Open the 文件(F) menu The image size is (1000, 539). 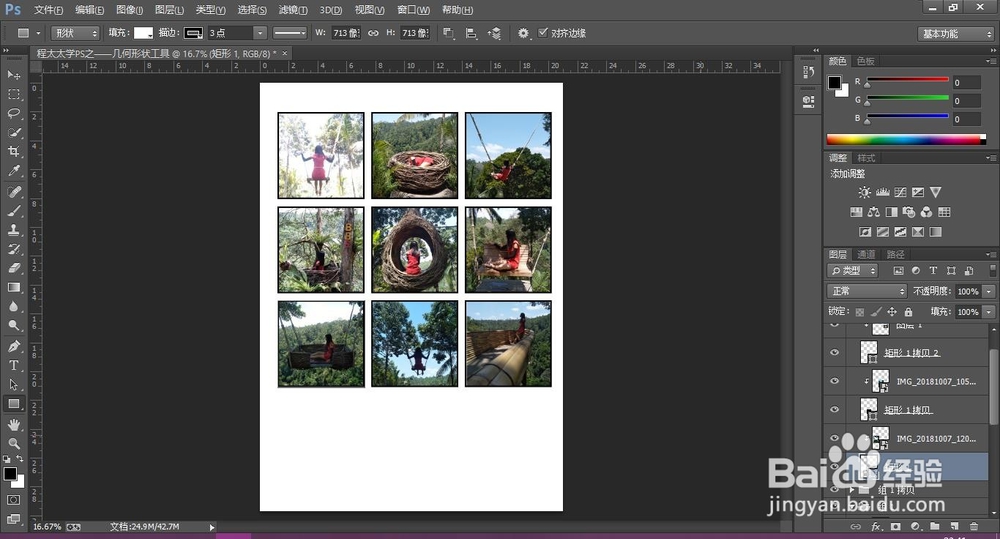(48, 10)
